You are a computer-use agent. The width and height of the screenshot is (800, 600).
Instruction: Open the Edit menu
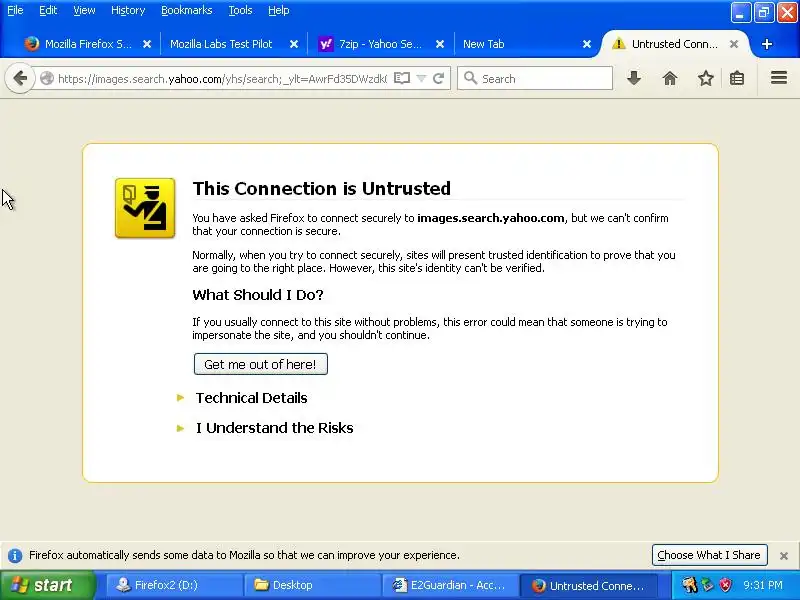[x=48, y=10]
